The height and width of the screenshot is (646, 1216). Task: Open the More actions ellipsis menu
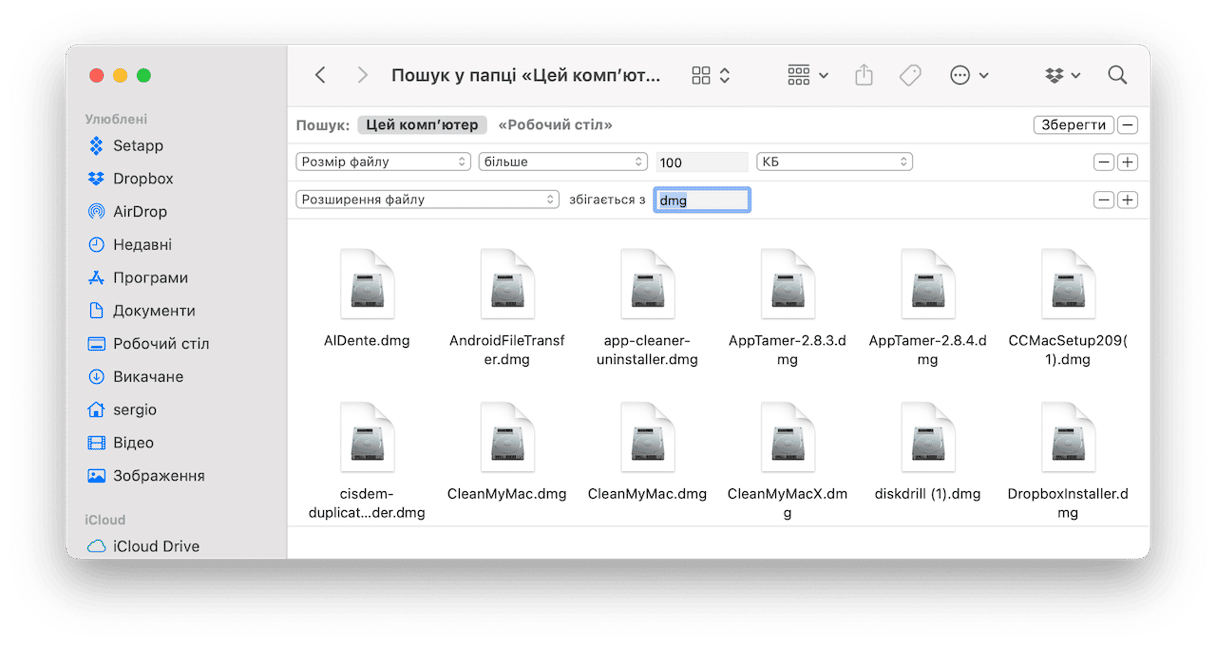[x=969, y=75]
